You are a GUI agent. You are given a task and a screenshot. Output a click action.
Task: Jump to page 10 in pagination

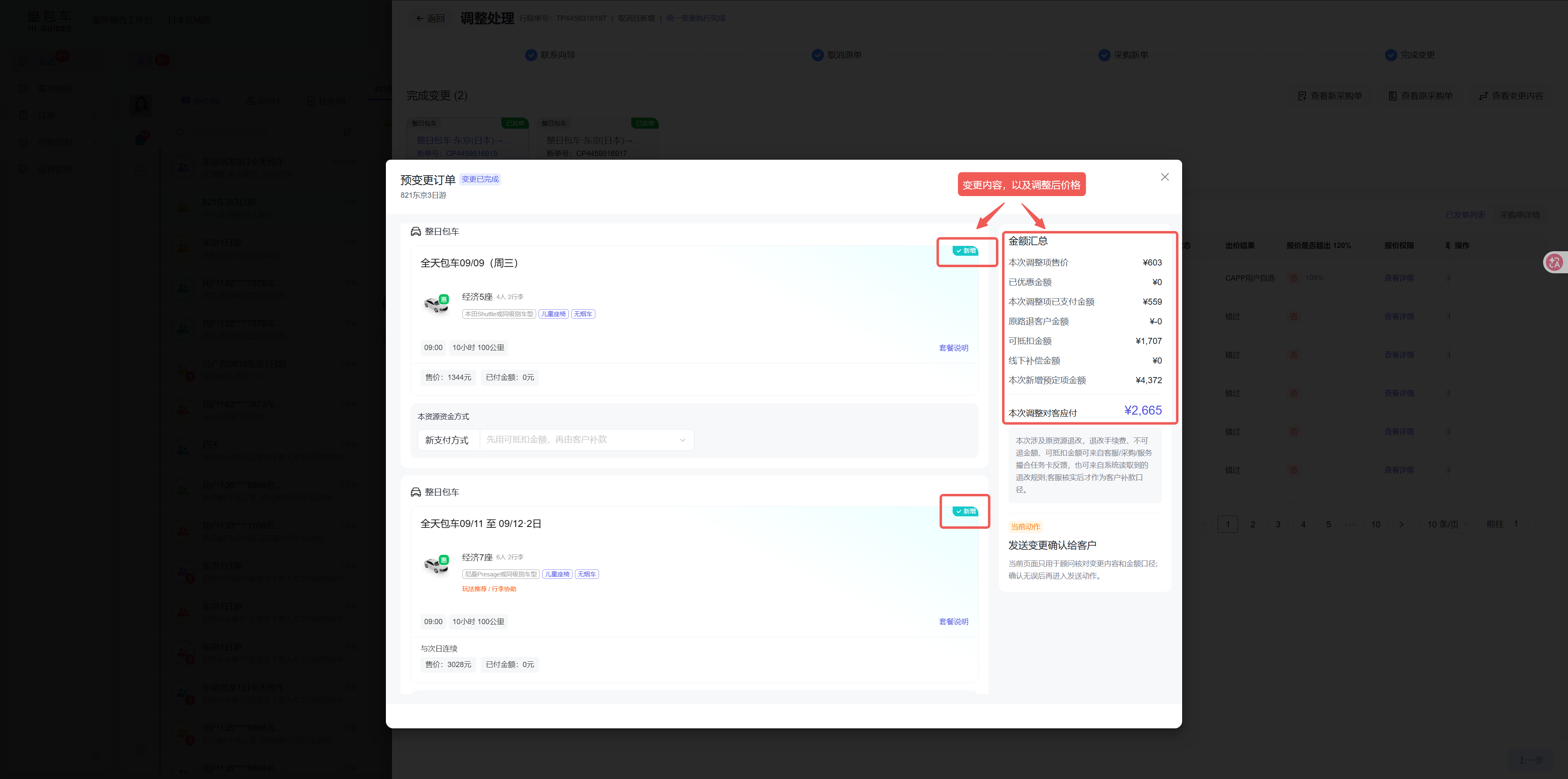coord(1376,525)
